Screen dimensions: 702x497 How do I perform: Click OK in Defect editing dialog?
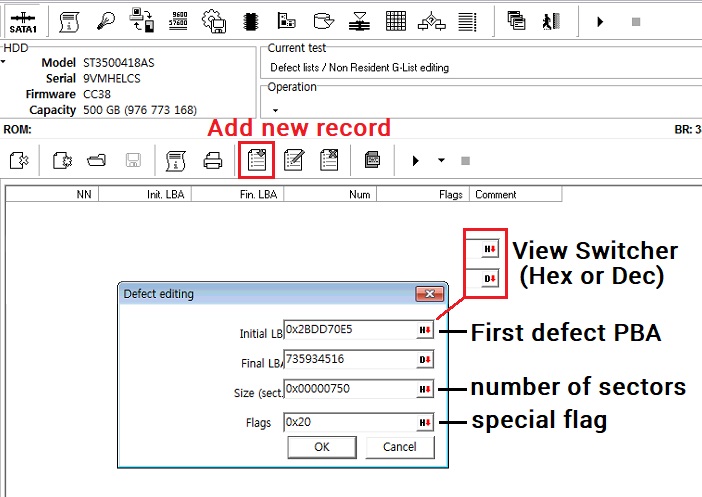click(x=322, y=447)
